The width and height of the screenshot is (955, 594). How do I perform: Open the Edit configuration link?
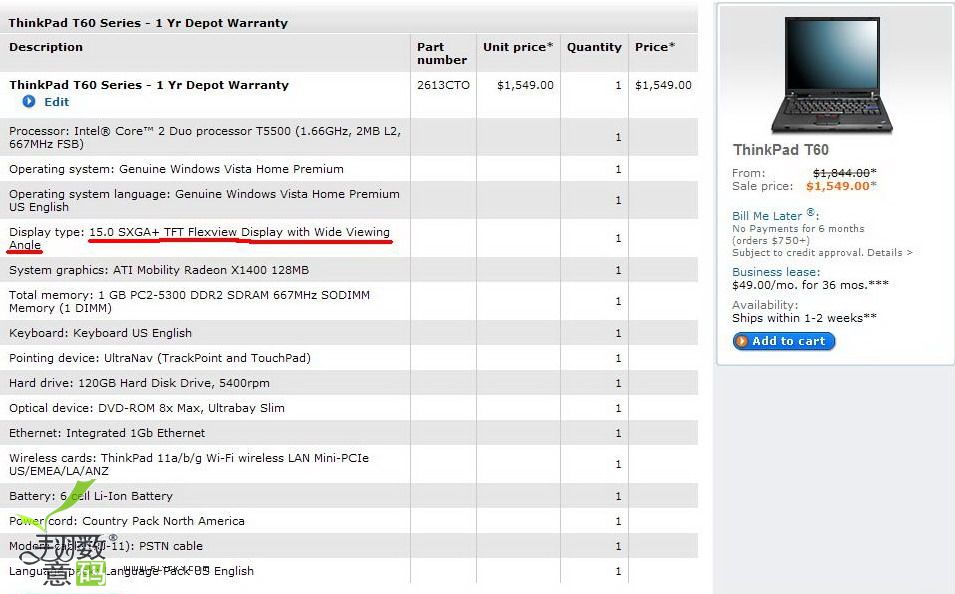(56, 102)
